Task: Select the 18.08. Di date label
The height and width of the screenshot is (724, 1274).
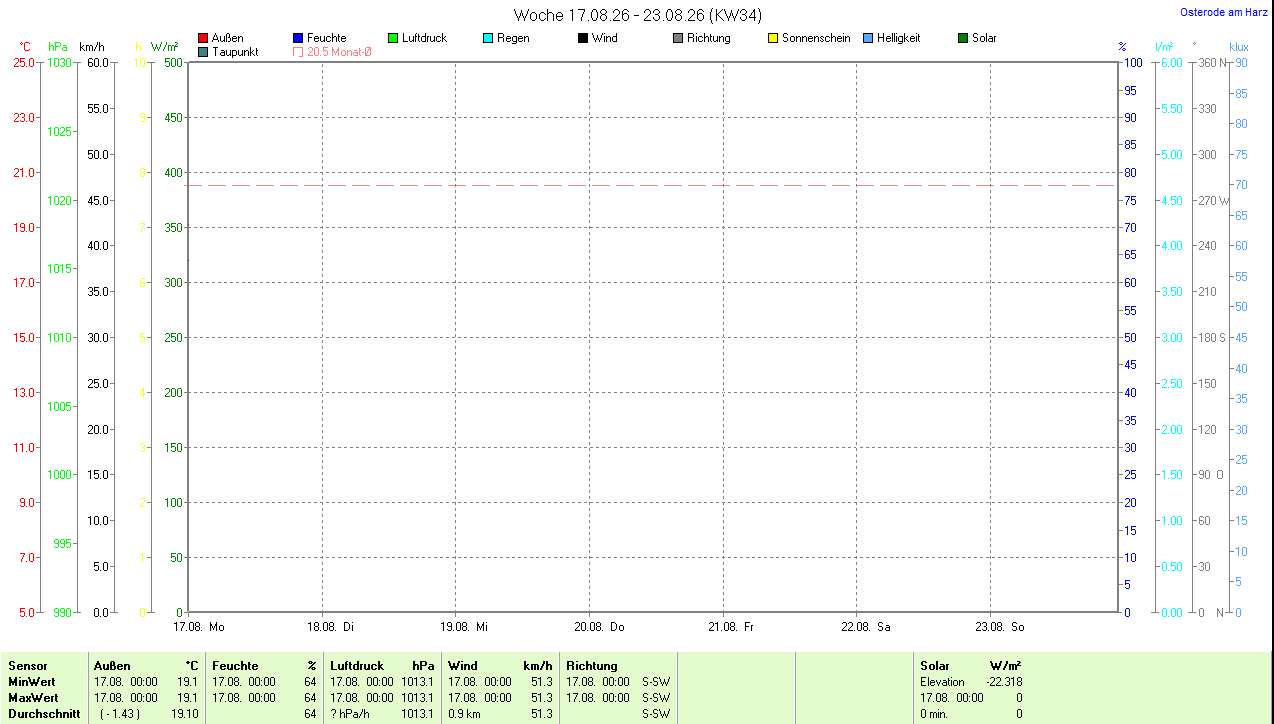Action: 331,627
